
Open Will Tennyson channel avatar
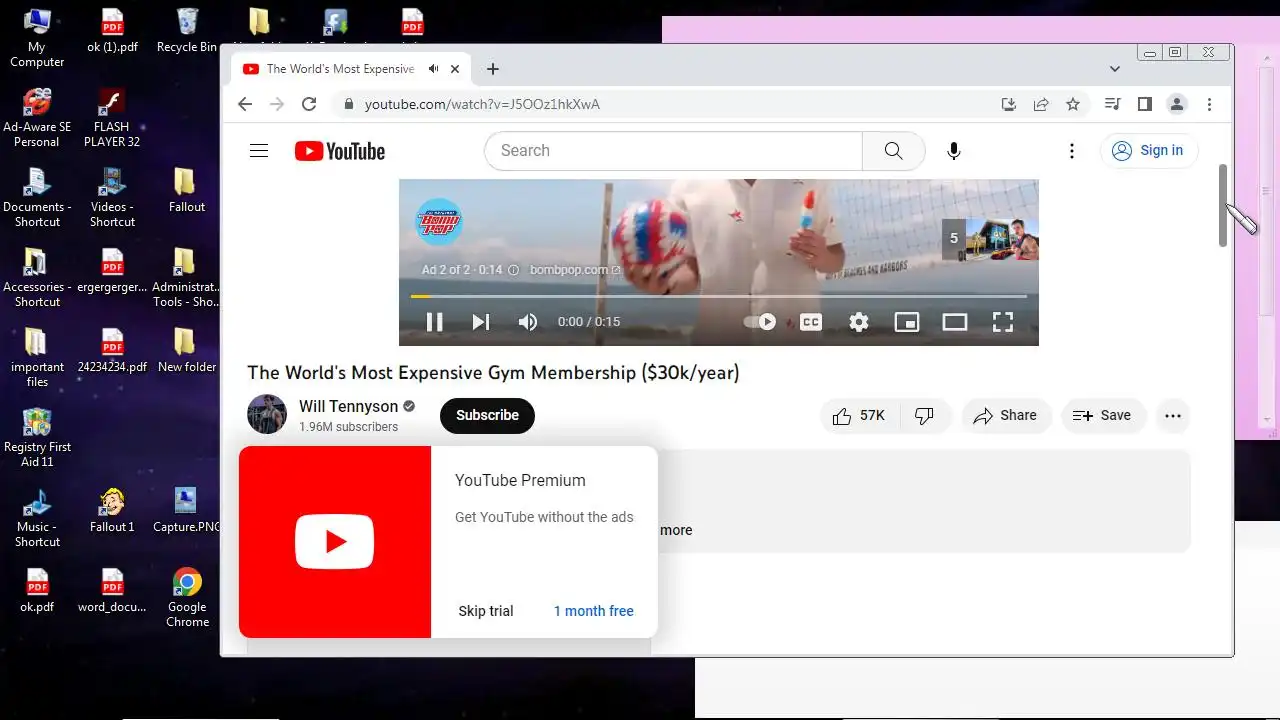[267, 415]
